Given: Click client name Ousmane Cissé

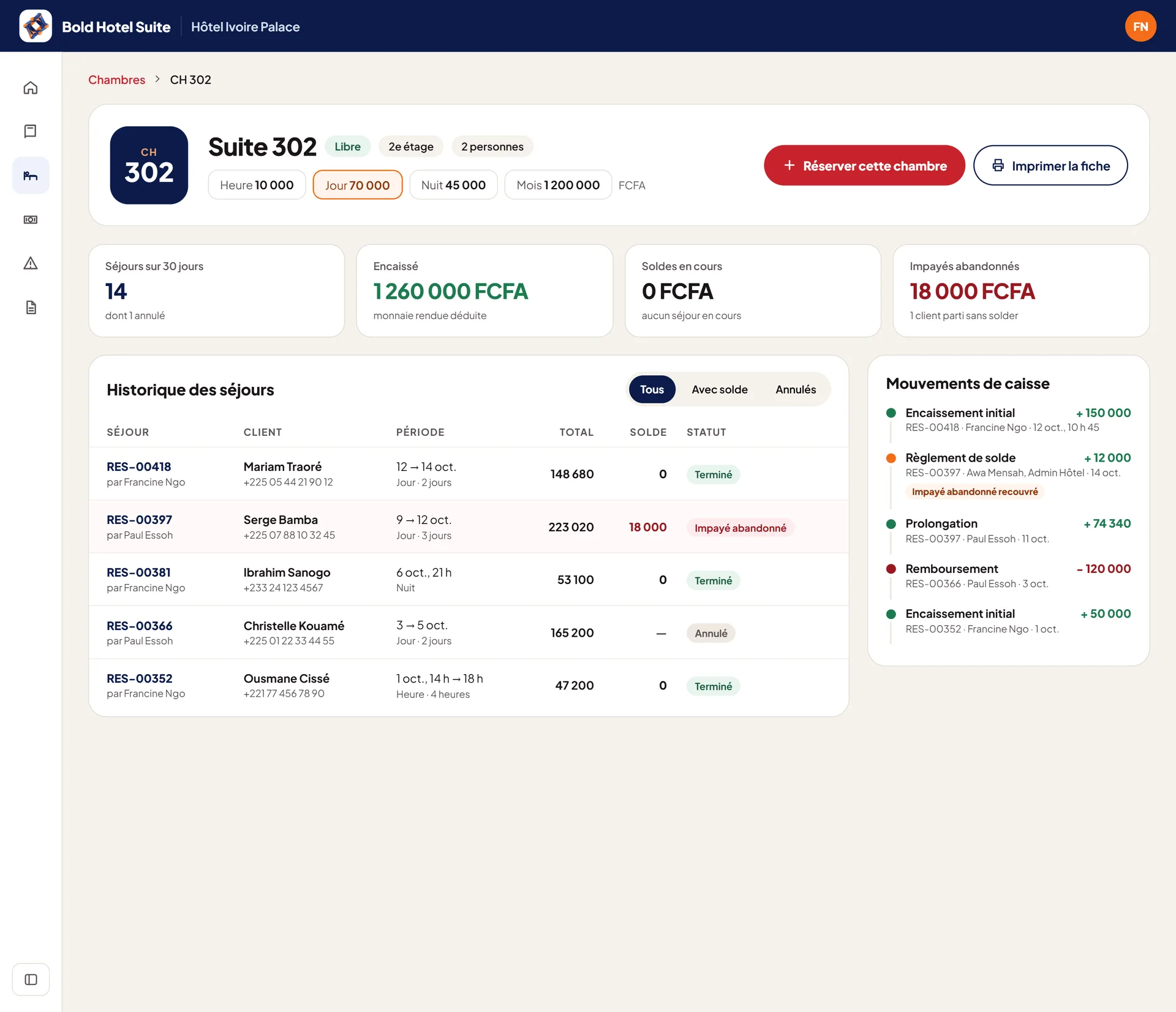Looking at the screenshot, I should point(287,678).
